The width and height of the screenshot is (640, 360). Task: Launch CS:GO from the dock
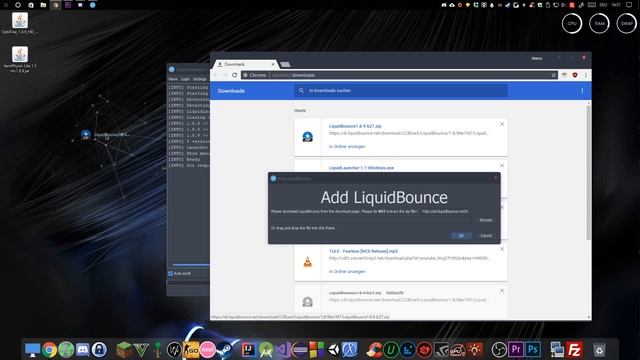tap(191, 350)
